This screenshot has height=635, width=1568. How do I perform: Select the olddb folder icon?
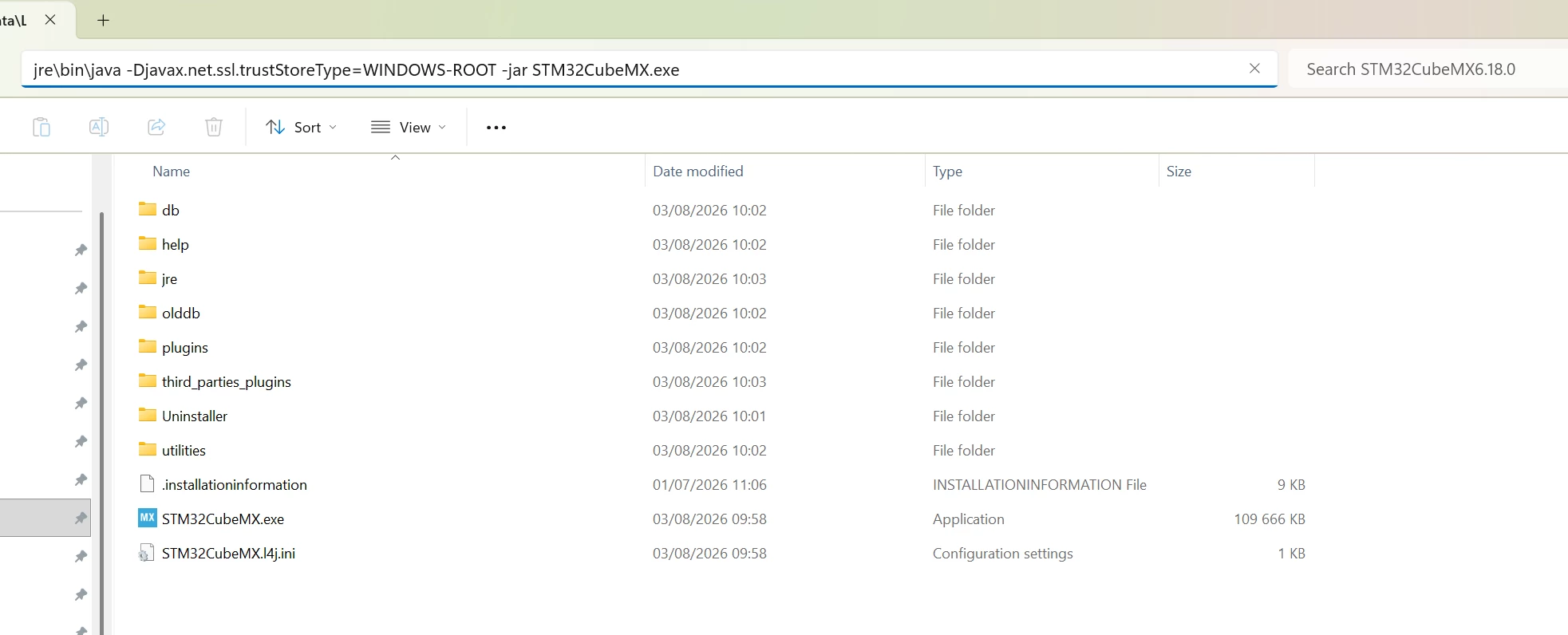(x=148, y=312)
